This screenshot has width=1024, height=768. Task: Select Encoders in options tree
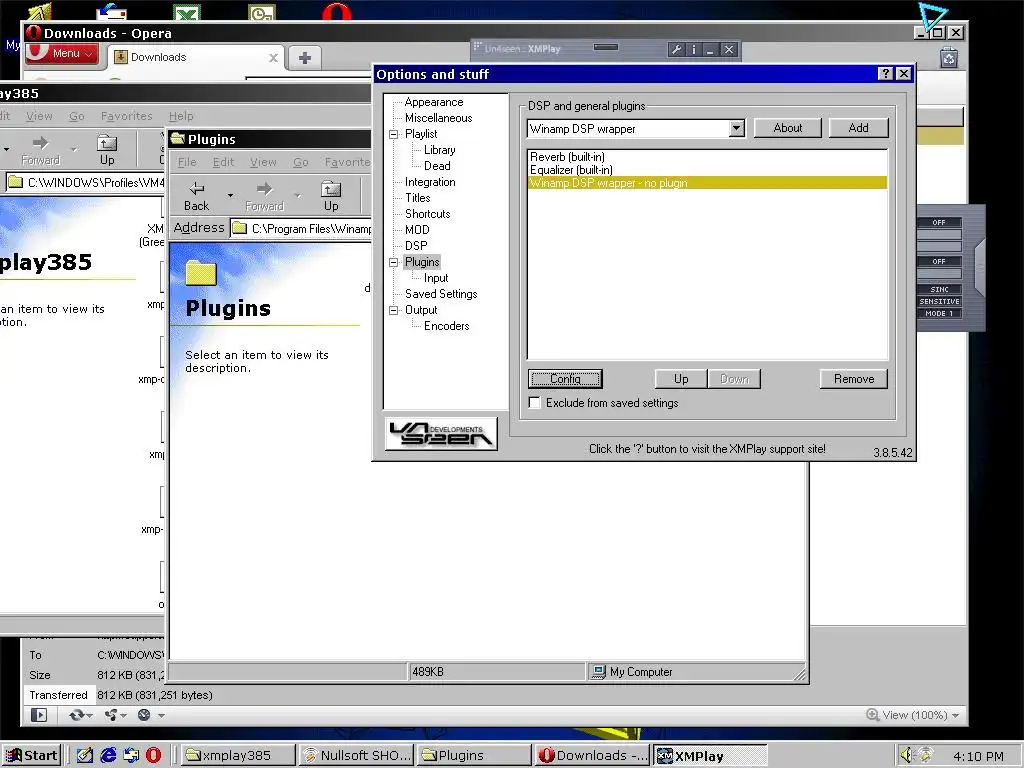[x=447, y=326]
